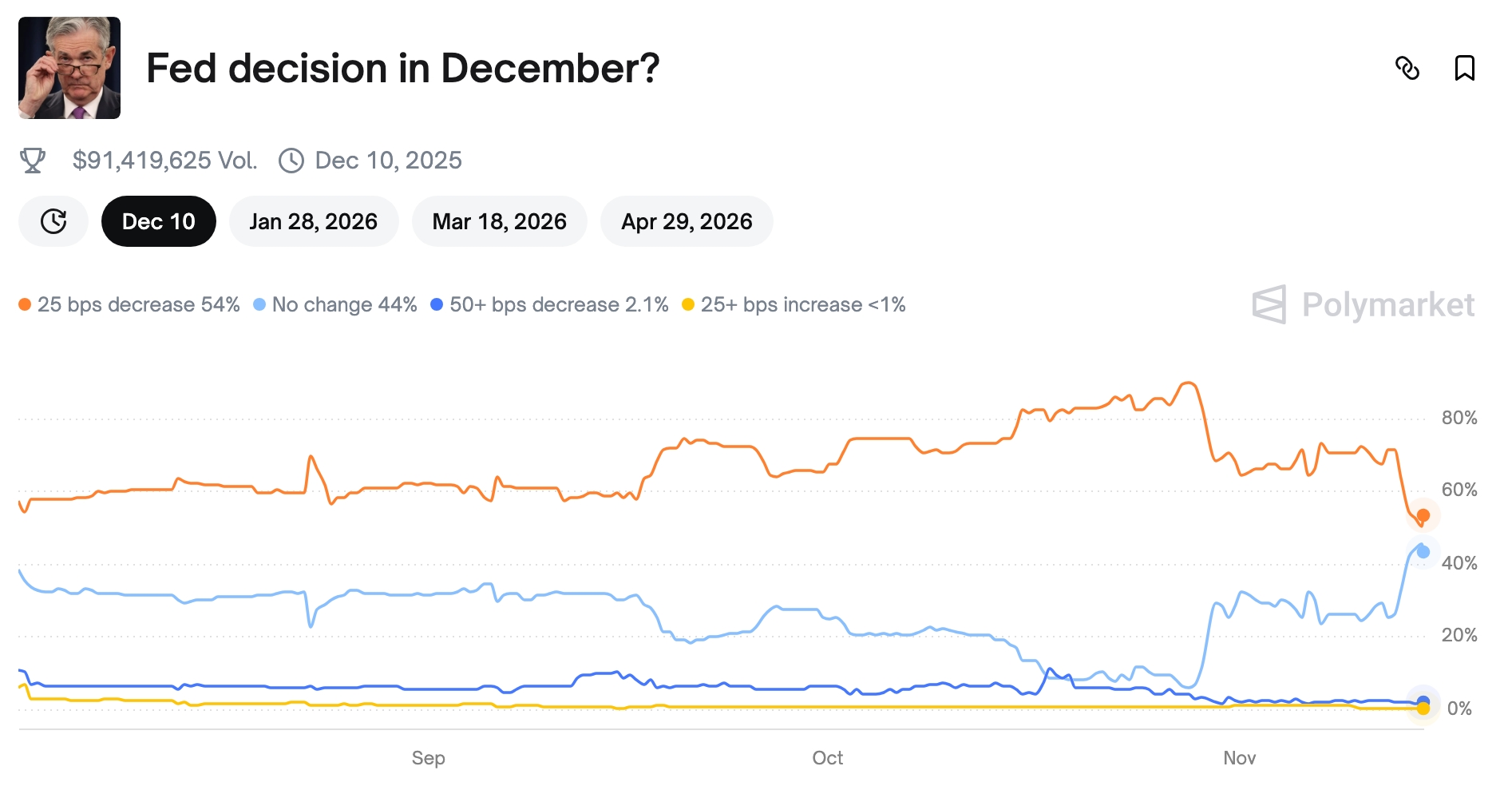Click the orange dot marking the latest price
Viewport: 1512px width, 786px height.
pos(1423,516)
